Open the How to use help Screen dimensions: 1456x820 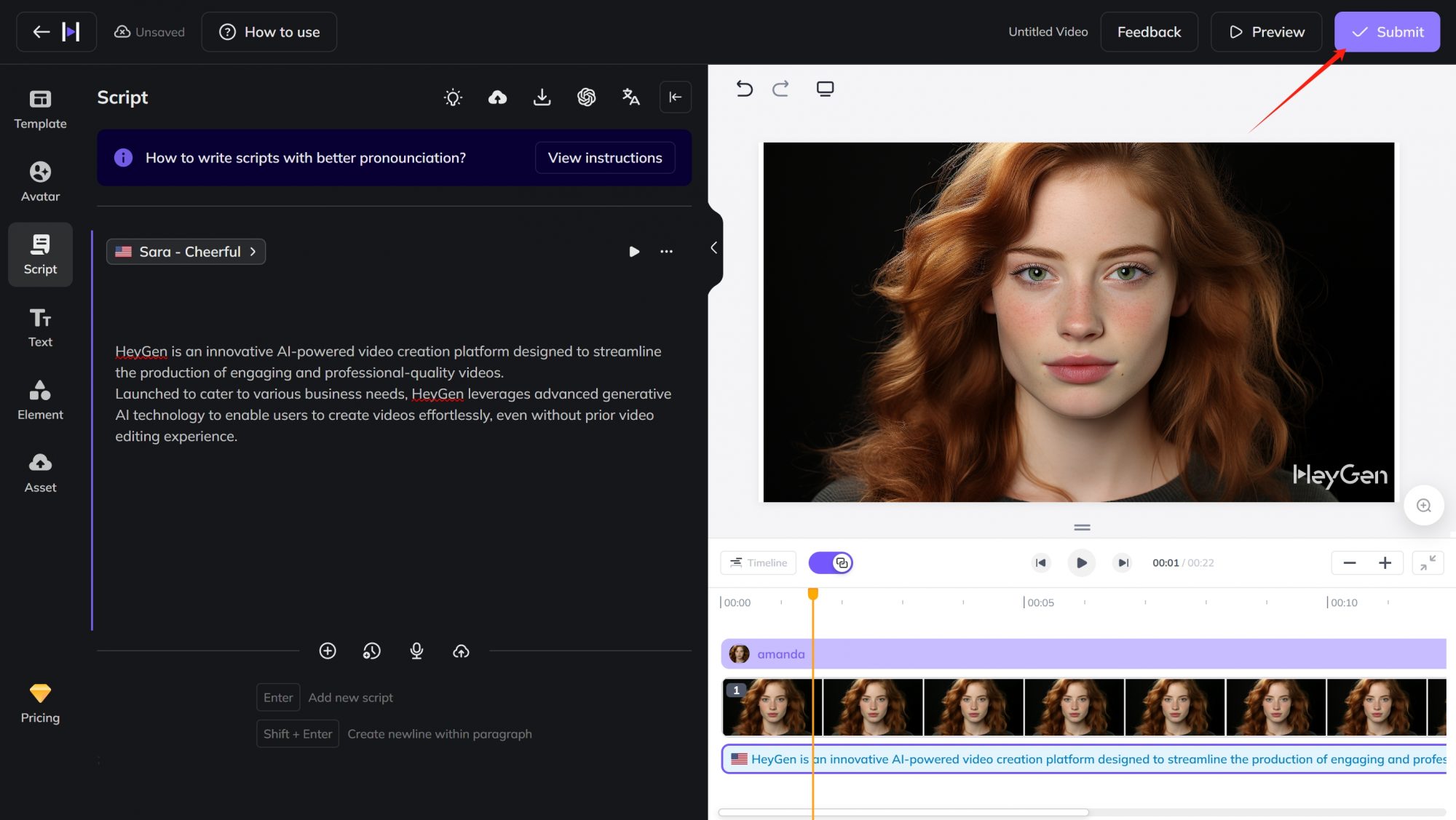point(269,32)
